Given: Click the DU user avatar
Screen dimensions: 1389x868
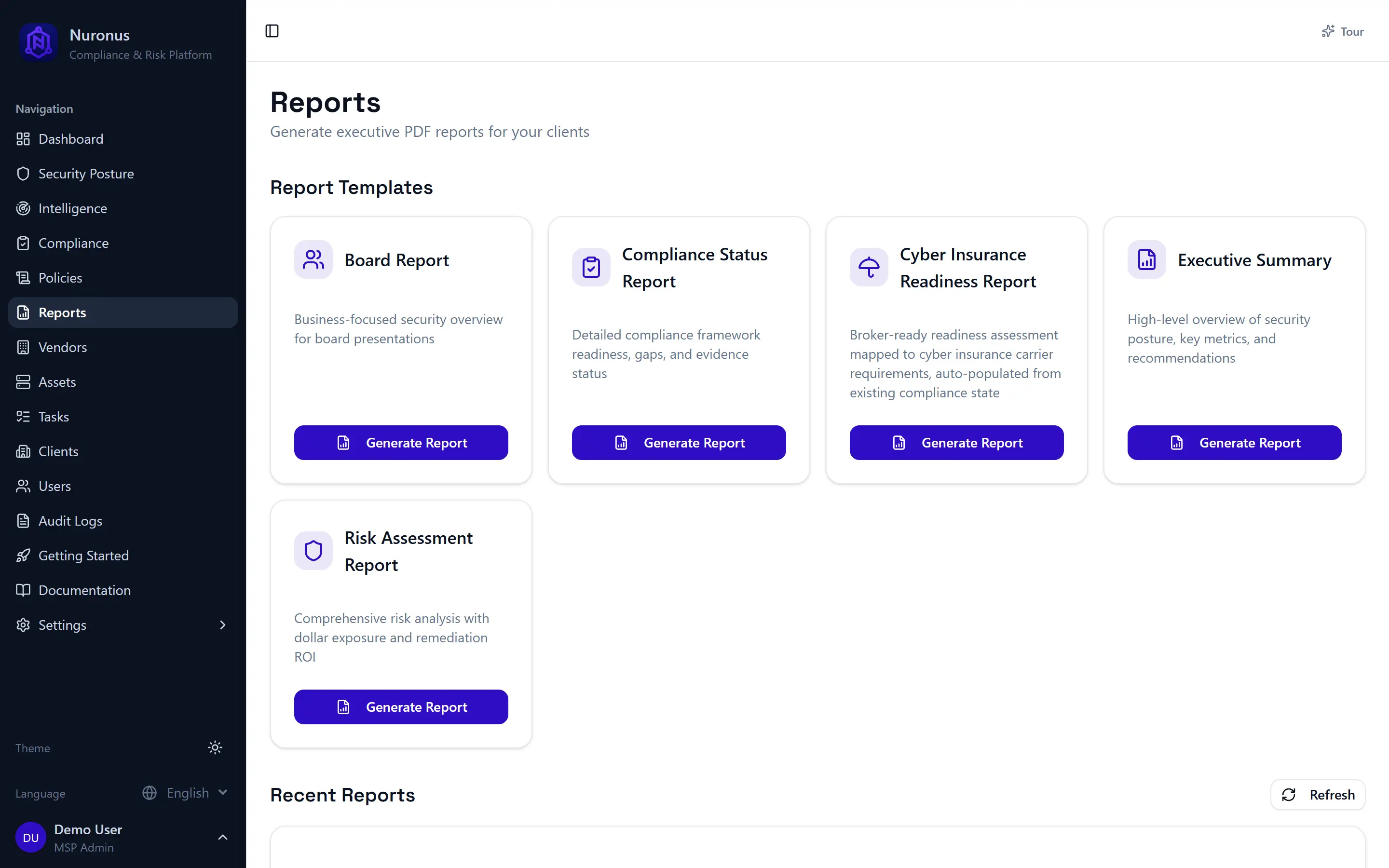Looking at the screenshot, I should [31, 838].
